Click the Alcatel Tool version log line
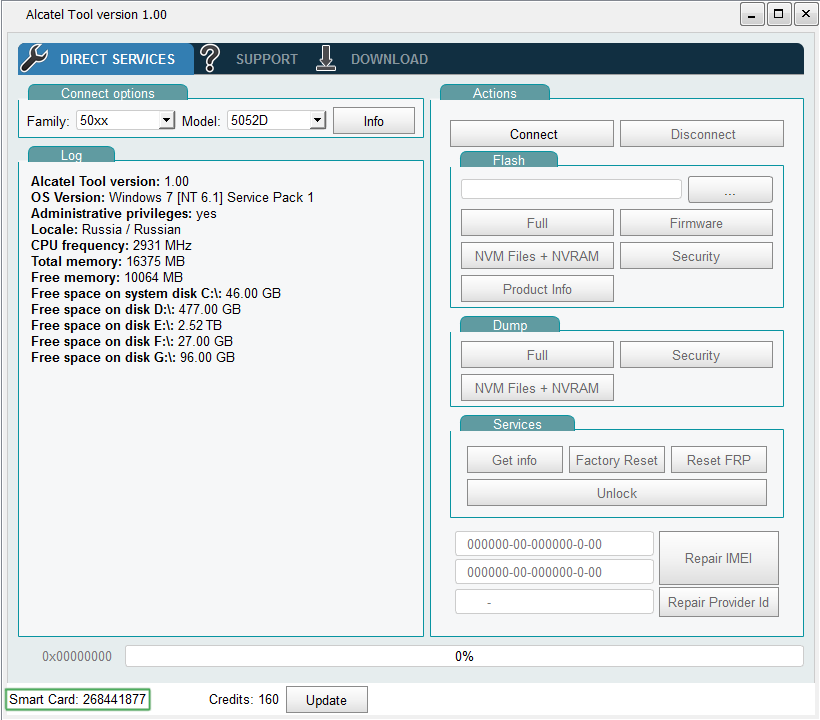Screen dimensions: 820x720 tap(110, 181)
